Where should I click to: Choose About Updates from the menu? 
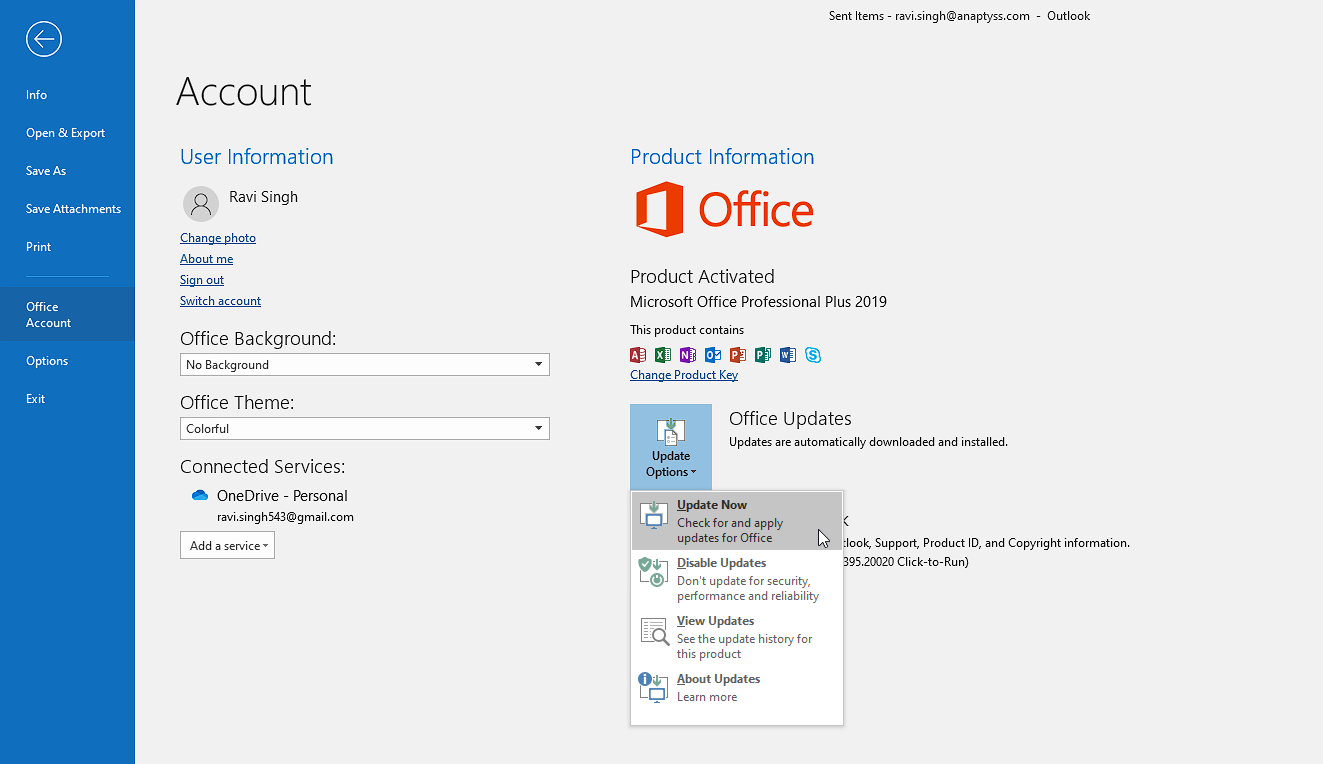(x=737, y=687)
